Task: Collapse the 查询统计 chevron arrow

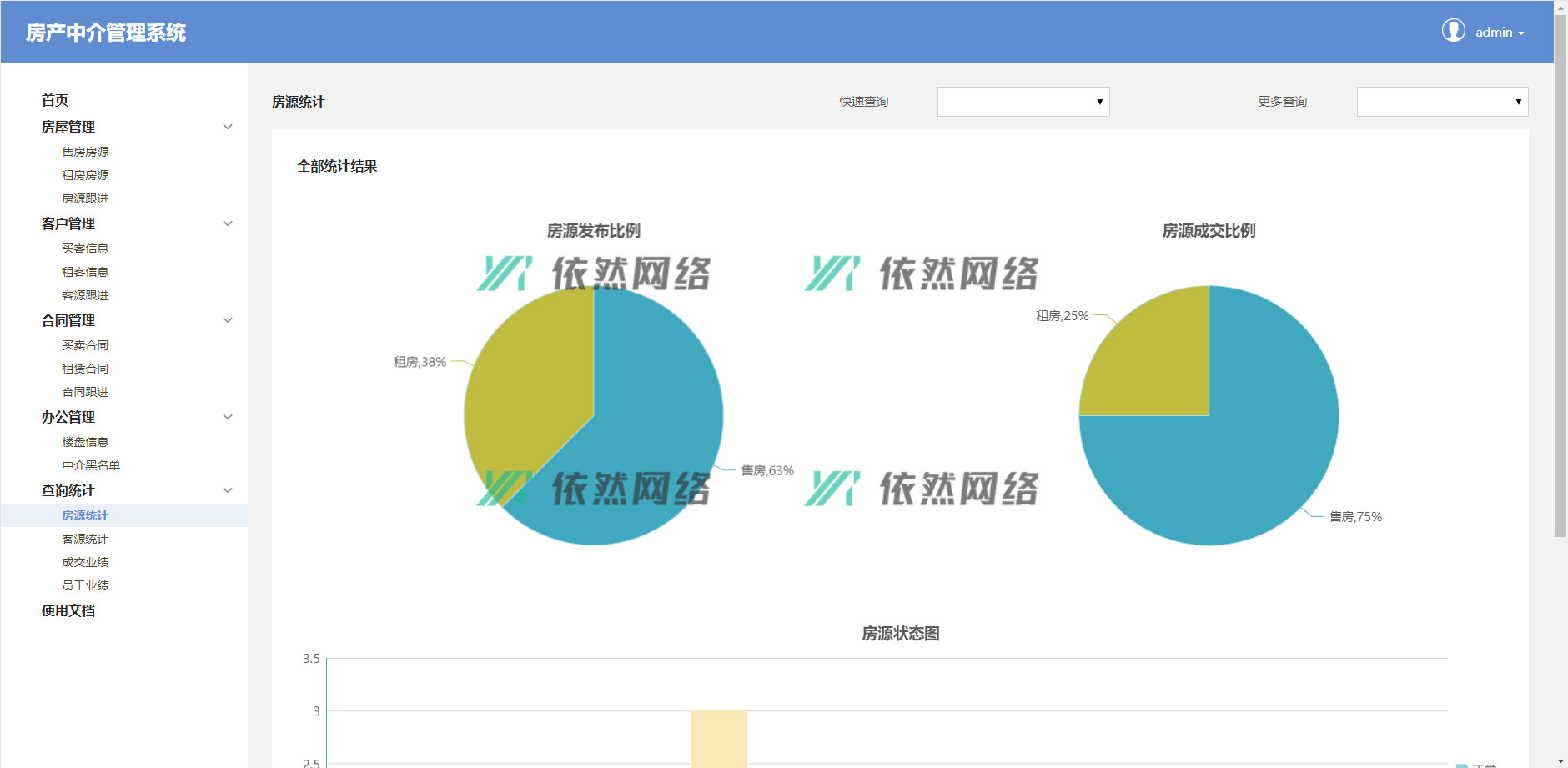Action: pos(227,490)
